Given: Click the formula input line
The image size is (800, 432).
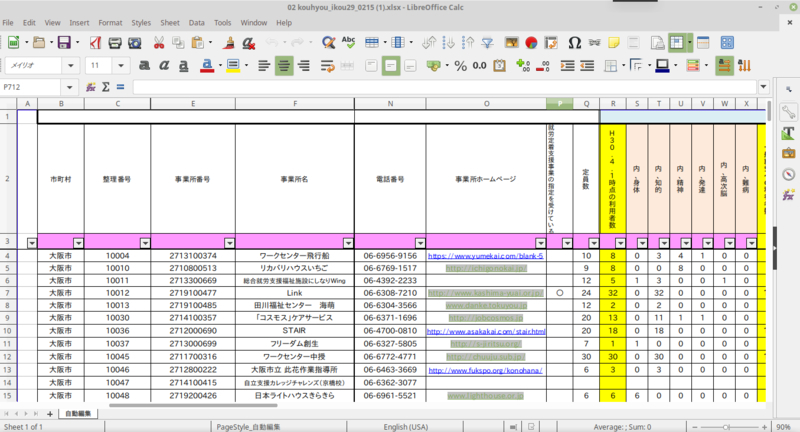Looking at the screenshot, I should tap(444, 87).
